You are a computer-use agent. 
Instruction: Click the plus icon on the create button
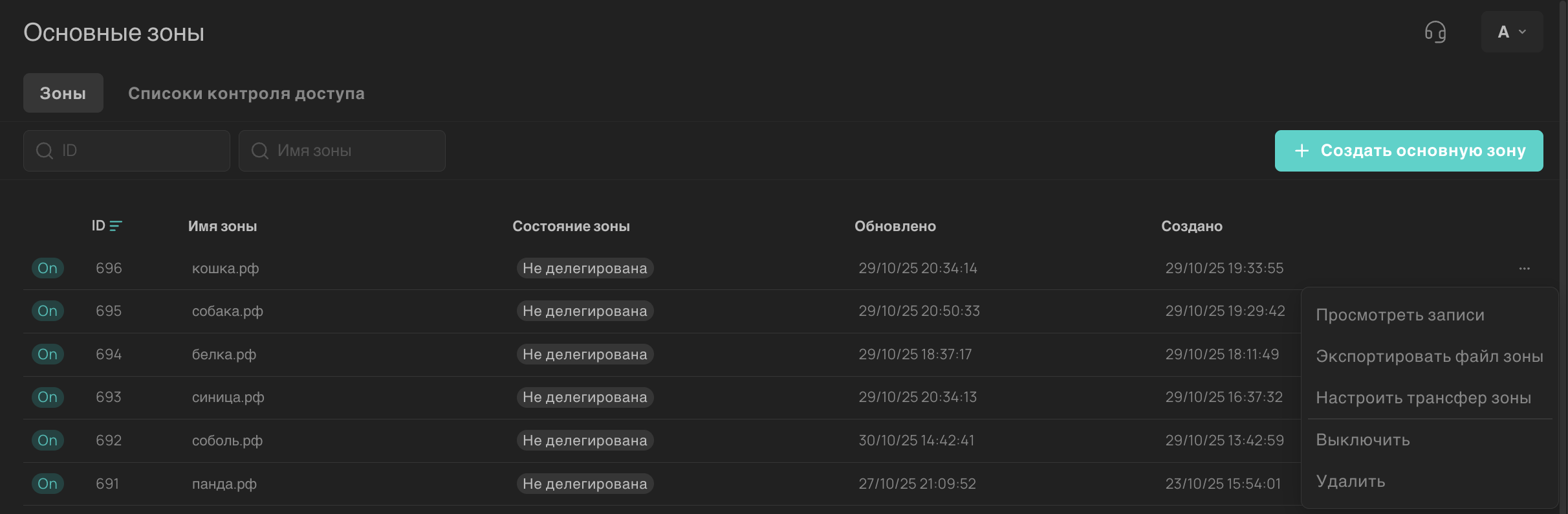1301,150
